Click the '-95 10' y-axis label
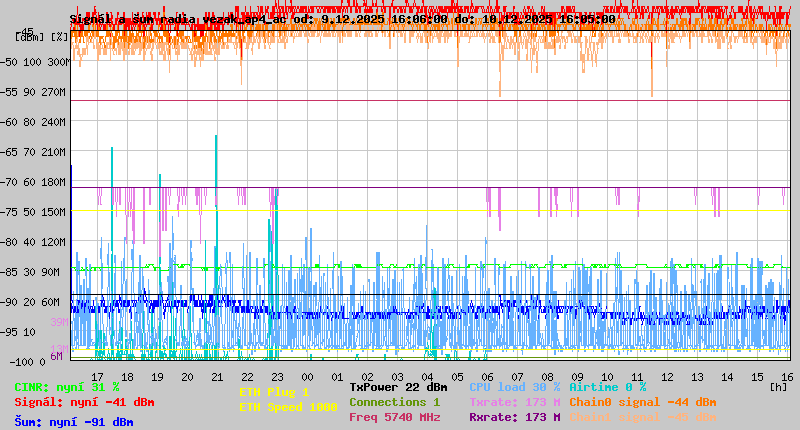 pos(18,333)
